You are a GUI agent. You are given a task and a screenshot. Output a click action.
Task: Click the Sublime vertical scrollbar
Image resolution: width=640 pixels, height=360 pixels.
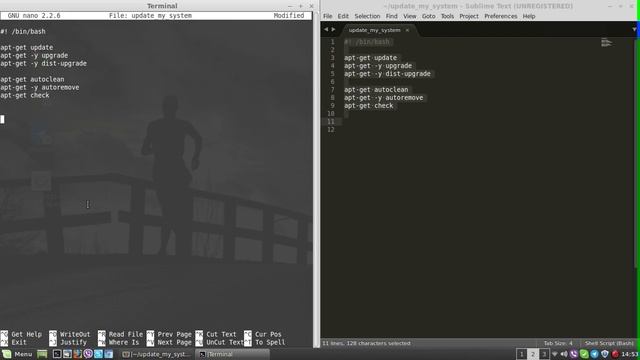[x=635, y=153]
